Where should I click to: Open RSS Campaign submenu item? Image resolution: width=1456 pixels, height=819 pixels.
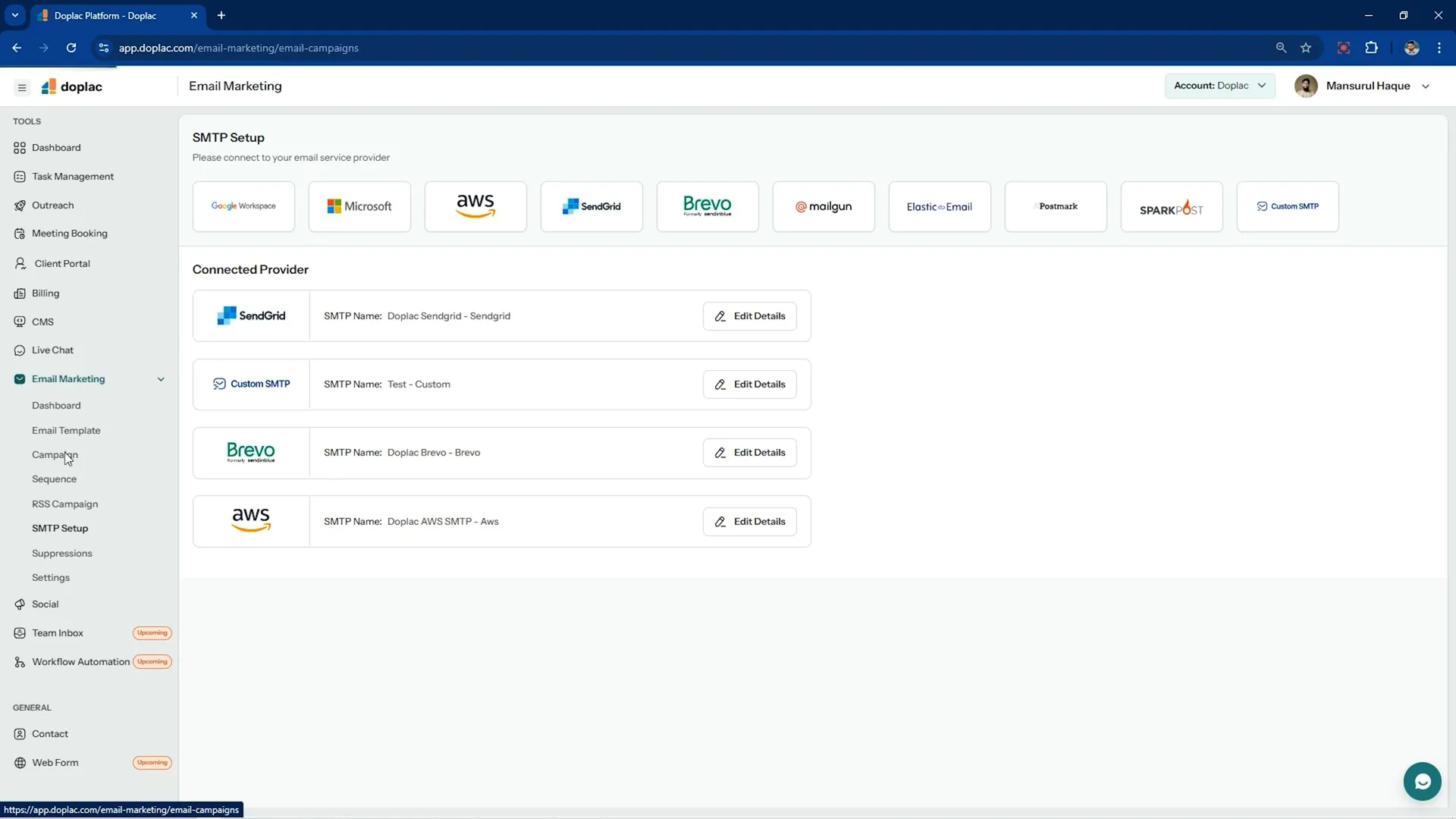(64, 504)
